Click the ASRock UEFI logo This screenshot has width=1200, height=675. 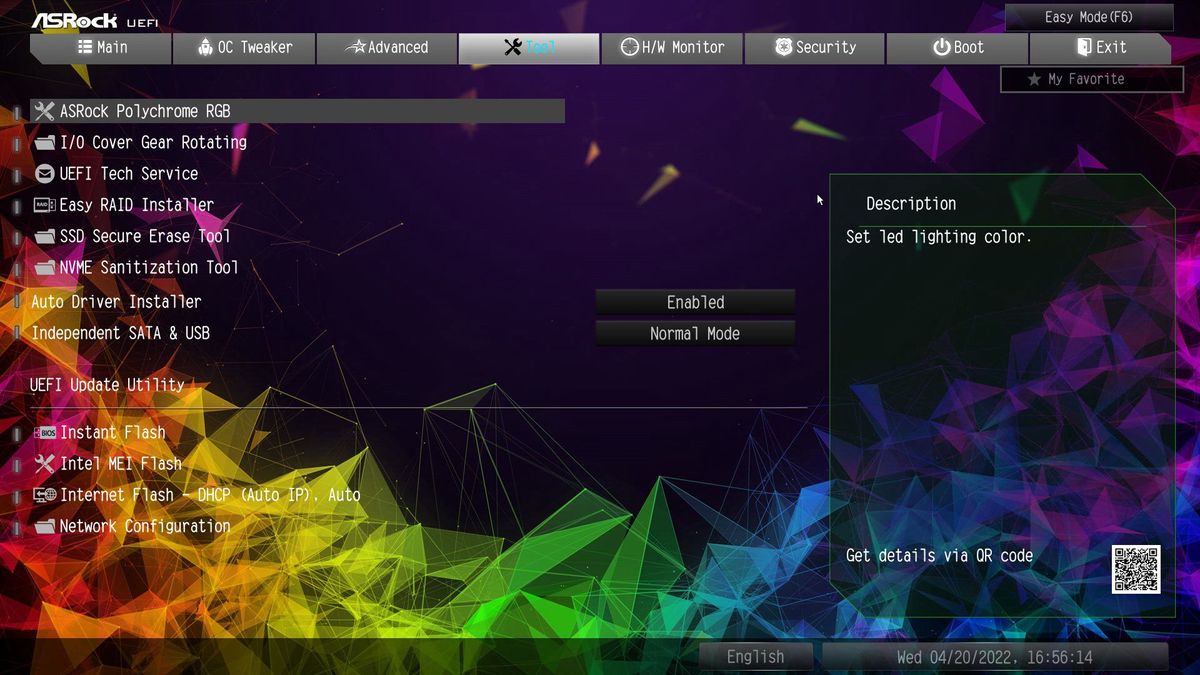[x=94, y=20]
